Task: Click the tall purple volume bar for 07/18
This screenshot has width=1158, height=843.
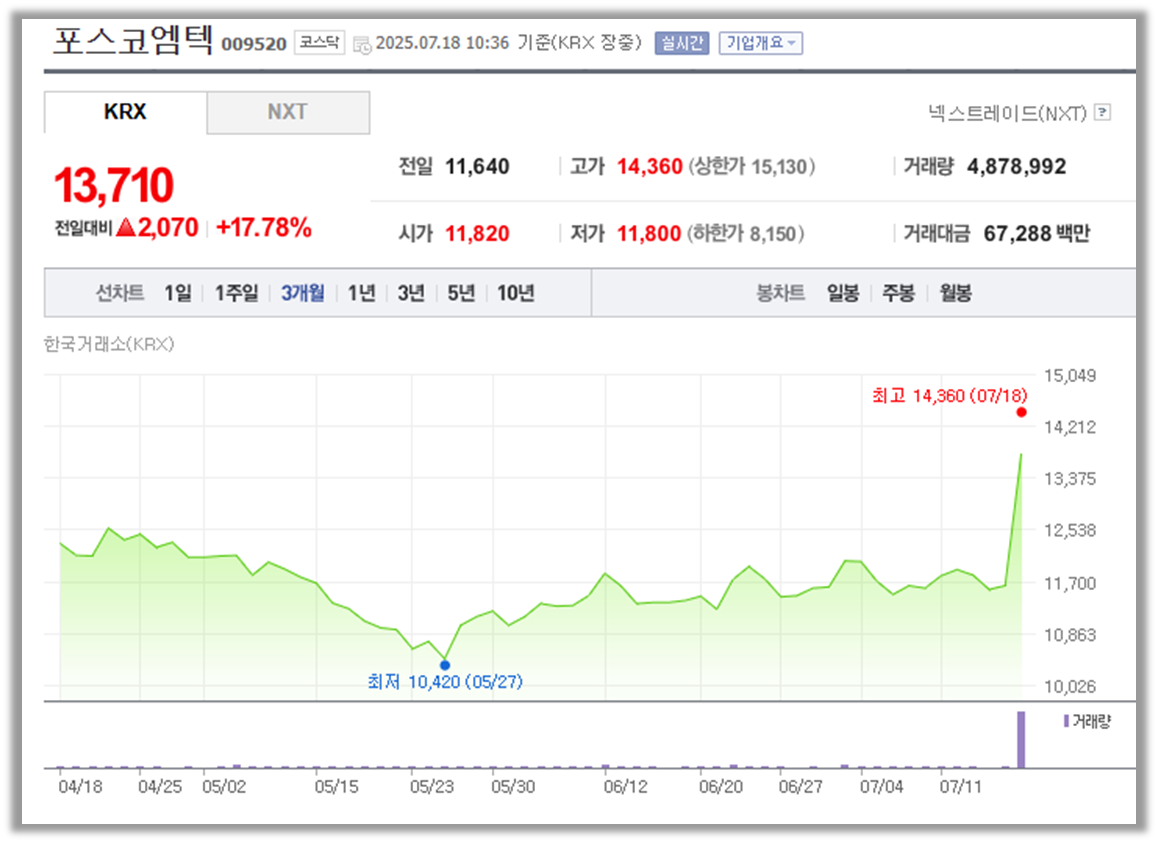Action: point(1021,740)
